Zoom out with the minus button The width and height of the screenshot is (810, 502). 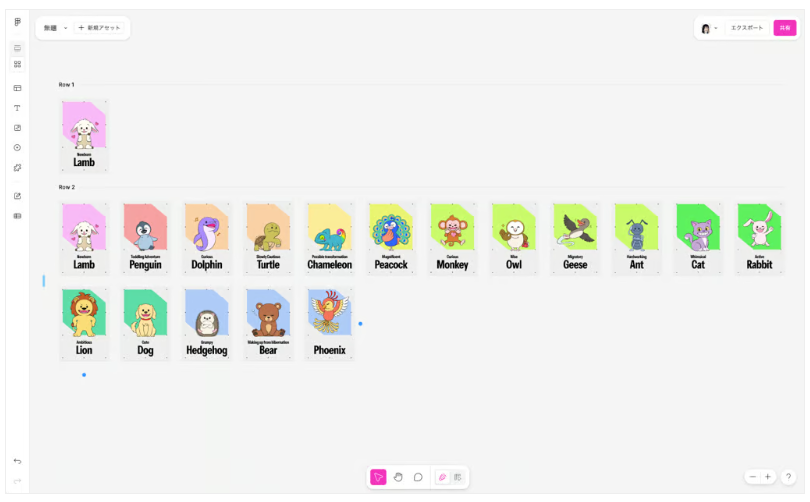coord(753,477)
